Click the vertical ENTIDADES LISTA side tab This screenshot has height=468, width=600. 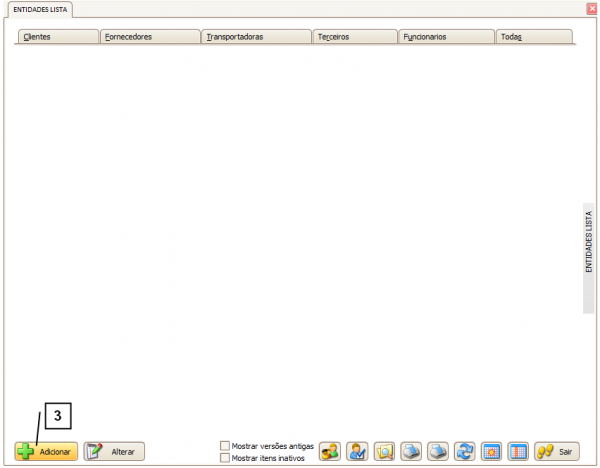click(x=588, y=243)
